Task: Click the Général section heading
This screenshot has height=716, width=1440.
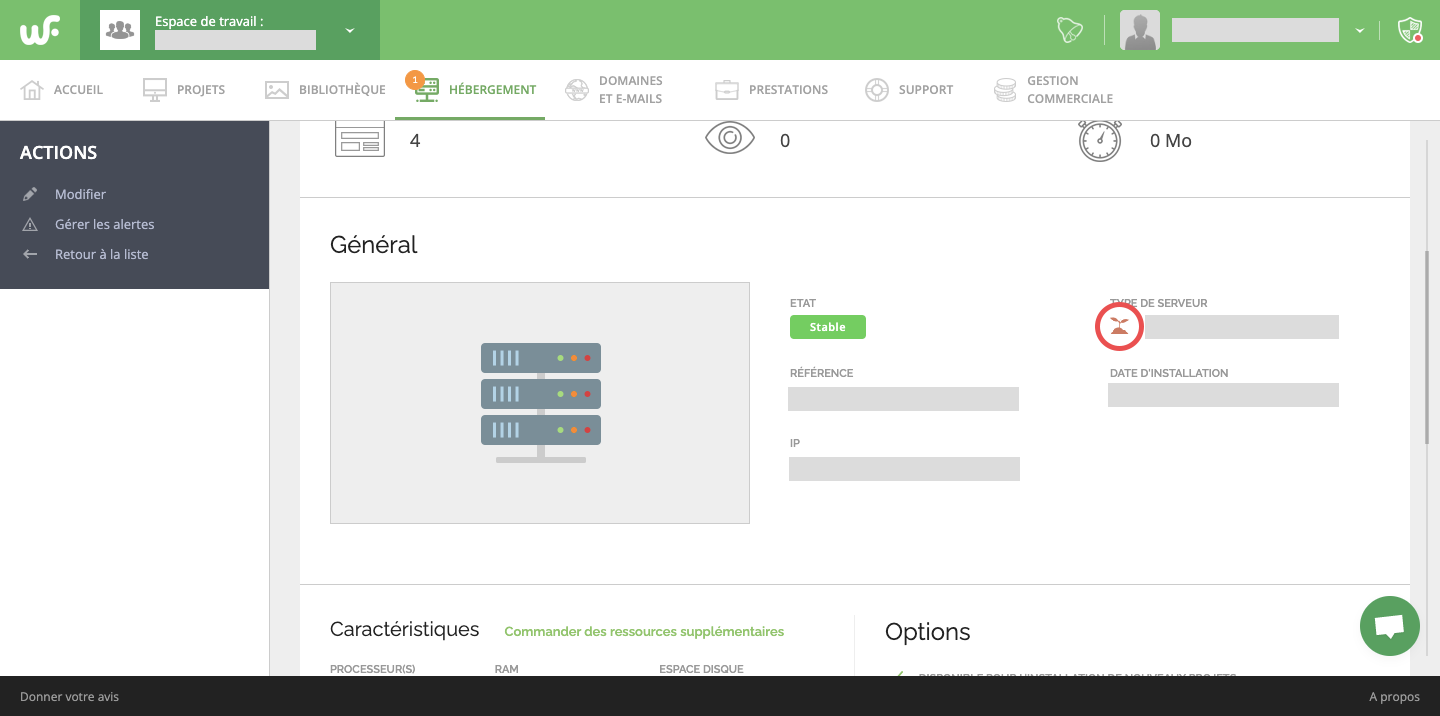Action: pos(374,245)
